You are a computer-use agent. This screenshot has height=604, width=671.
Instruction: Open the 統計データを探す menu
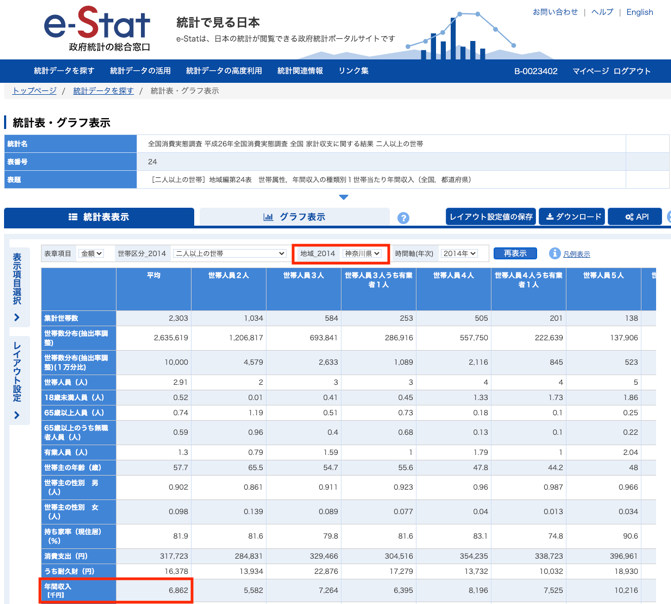tap(64, 71)
